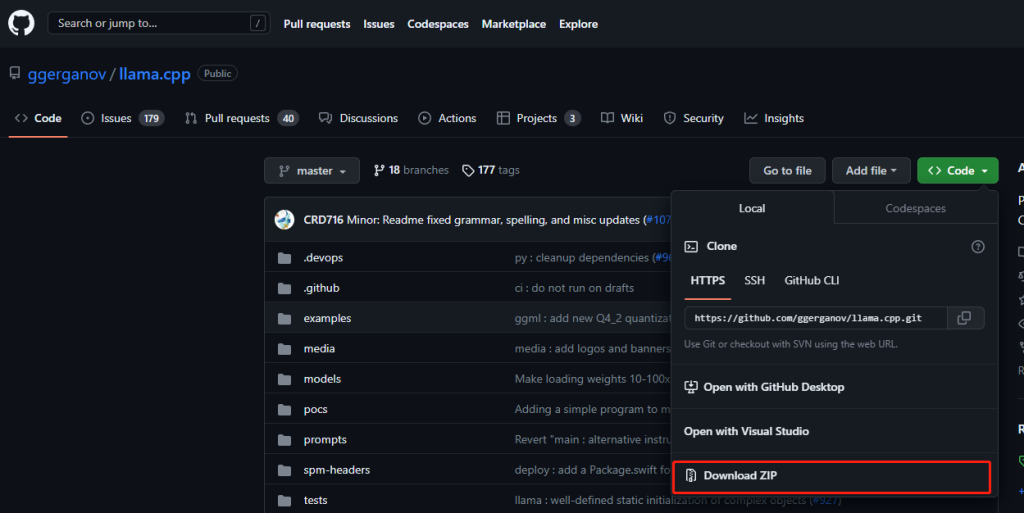Click the GitHub Desktop icon in dropdown

691,387
